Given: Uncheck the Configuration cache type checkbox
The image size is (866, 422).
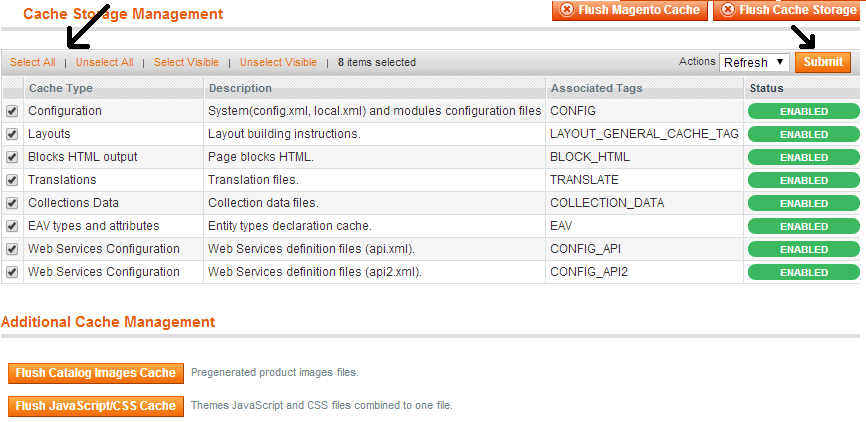Looking at the screenshot, I should 12,111.
